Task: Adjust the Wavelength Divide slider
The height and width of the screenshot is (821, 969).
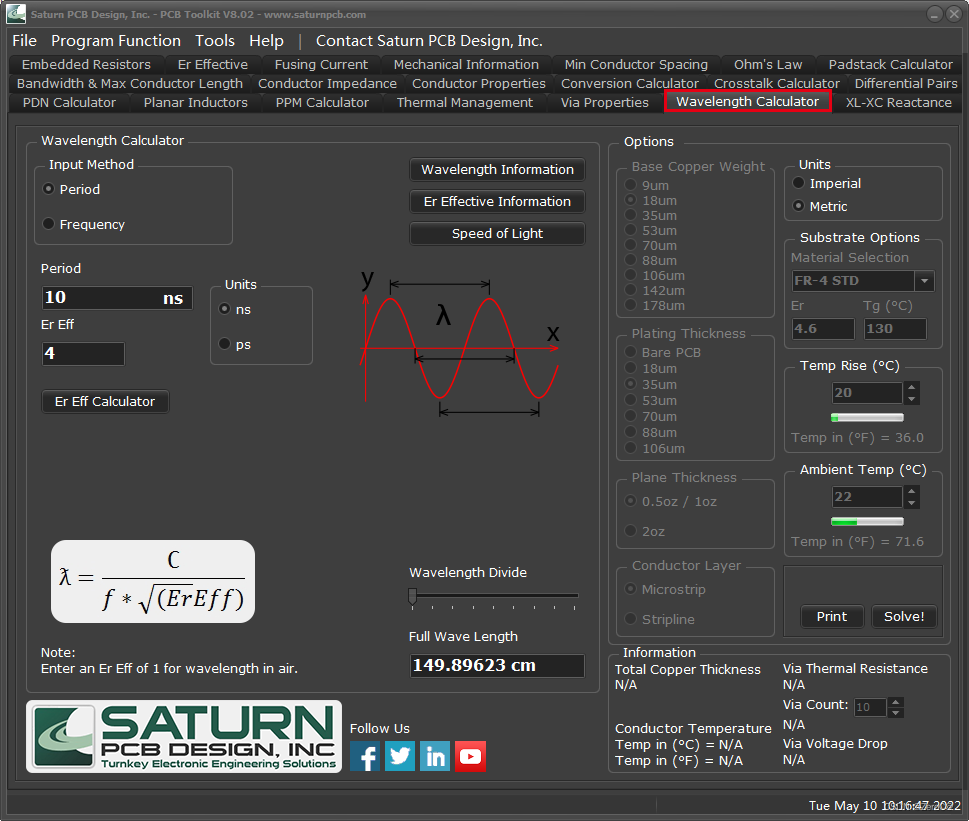Action: click(412, 596)
